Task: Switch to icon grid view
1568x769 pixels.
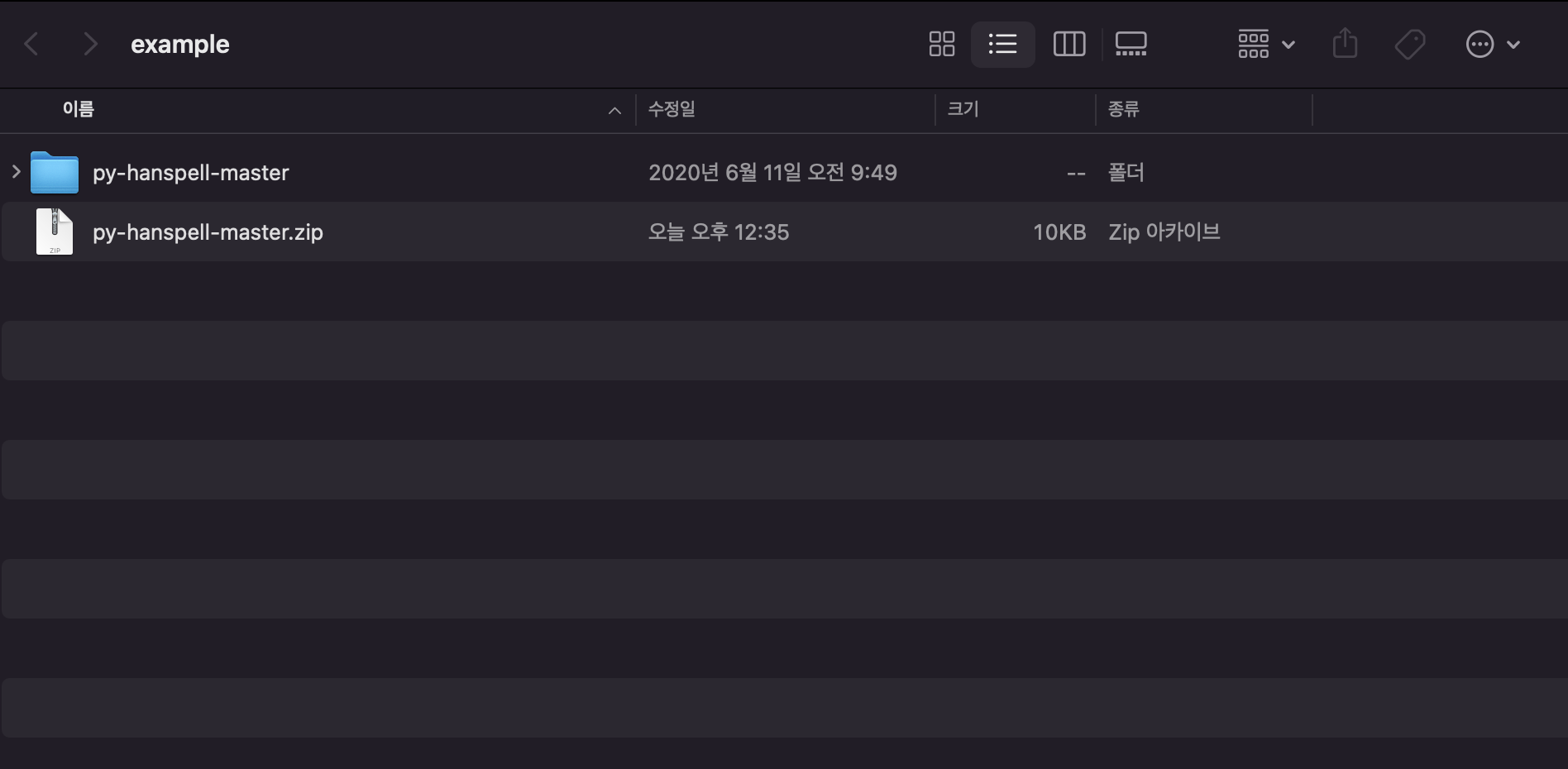Action: [941, 44]
